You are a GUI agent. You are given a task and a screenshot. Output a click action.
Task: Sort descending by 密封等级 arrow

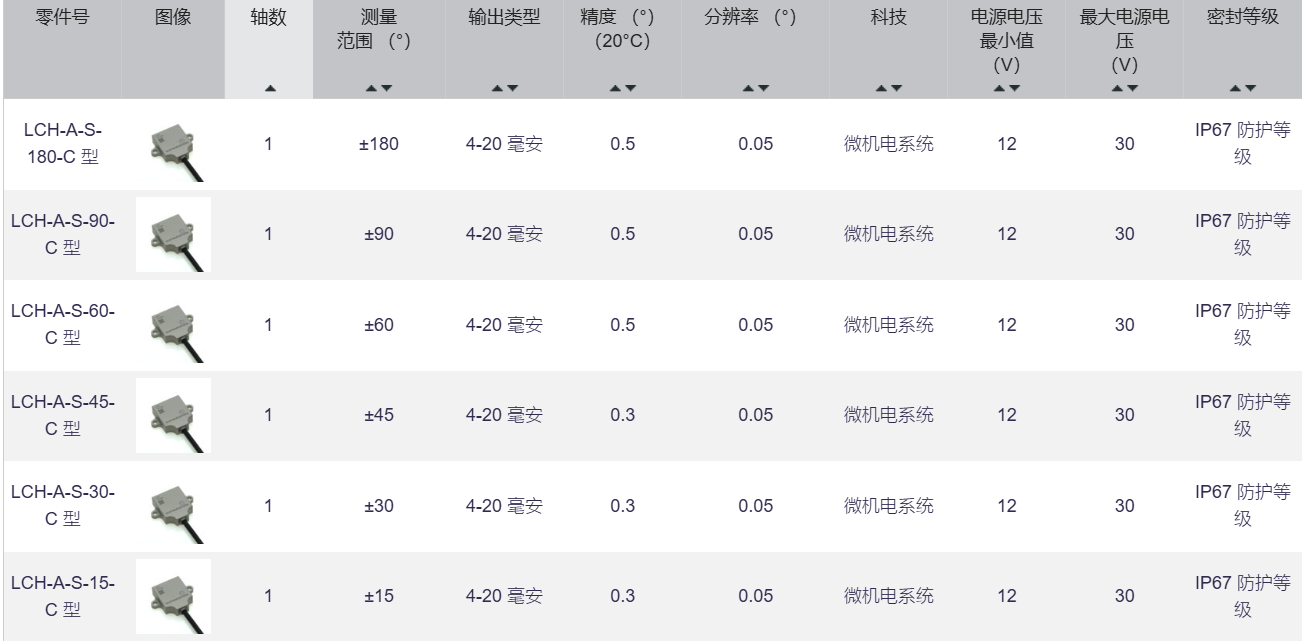tap(1250, 89)
